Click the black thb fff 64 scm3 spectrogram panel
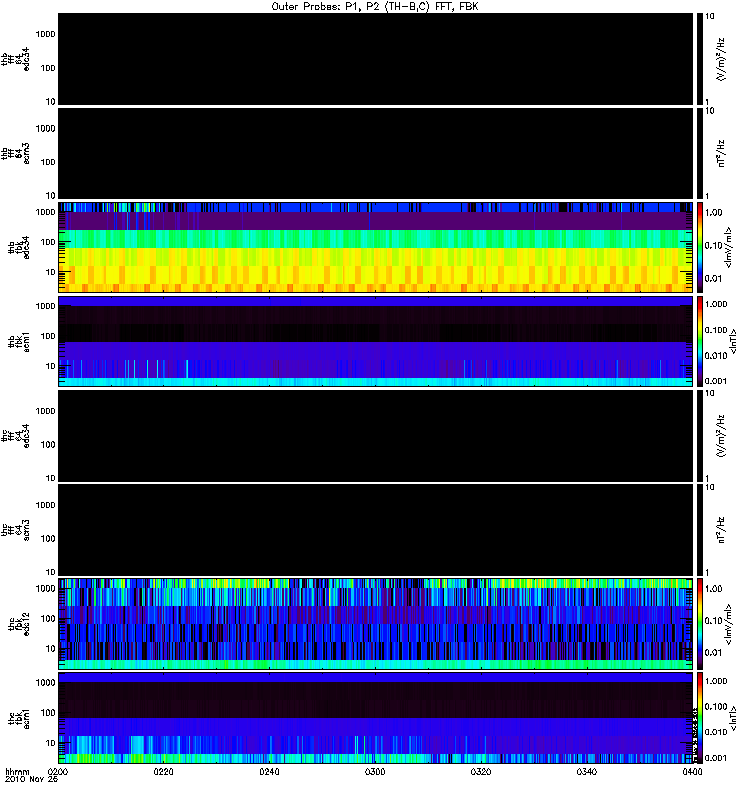750x800 pixels. click(376, 154)
